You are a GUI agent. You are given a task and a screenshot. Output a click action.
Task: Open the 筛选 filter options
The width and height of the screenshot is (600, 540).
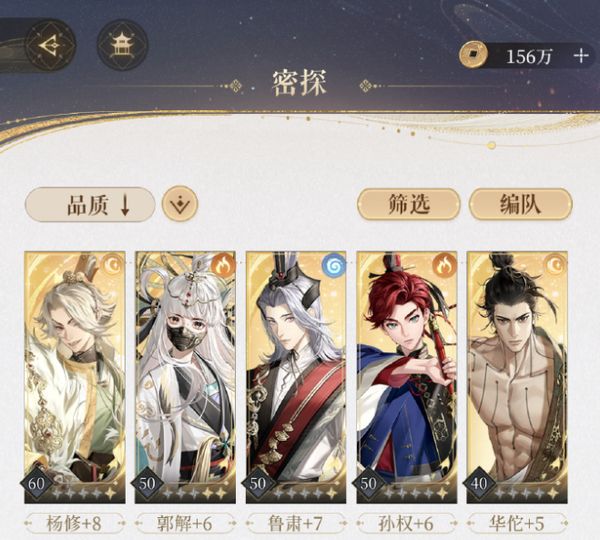tap(408, 204)
